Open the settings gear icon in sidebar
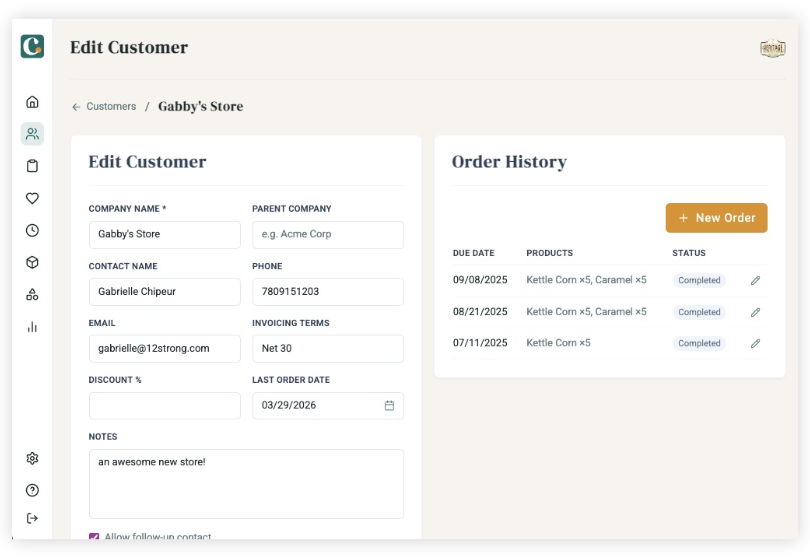The height and width of the screenshot is (558, 810). [x=32, y=458]
